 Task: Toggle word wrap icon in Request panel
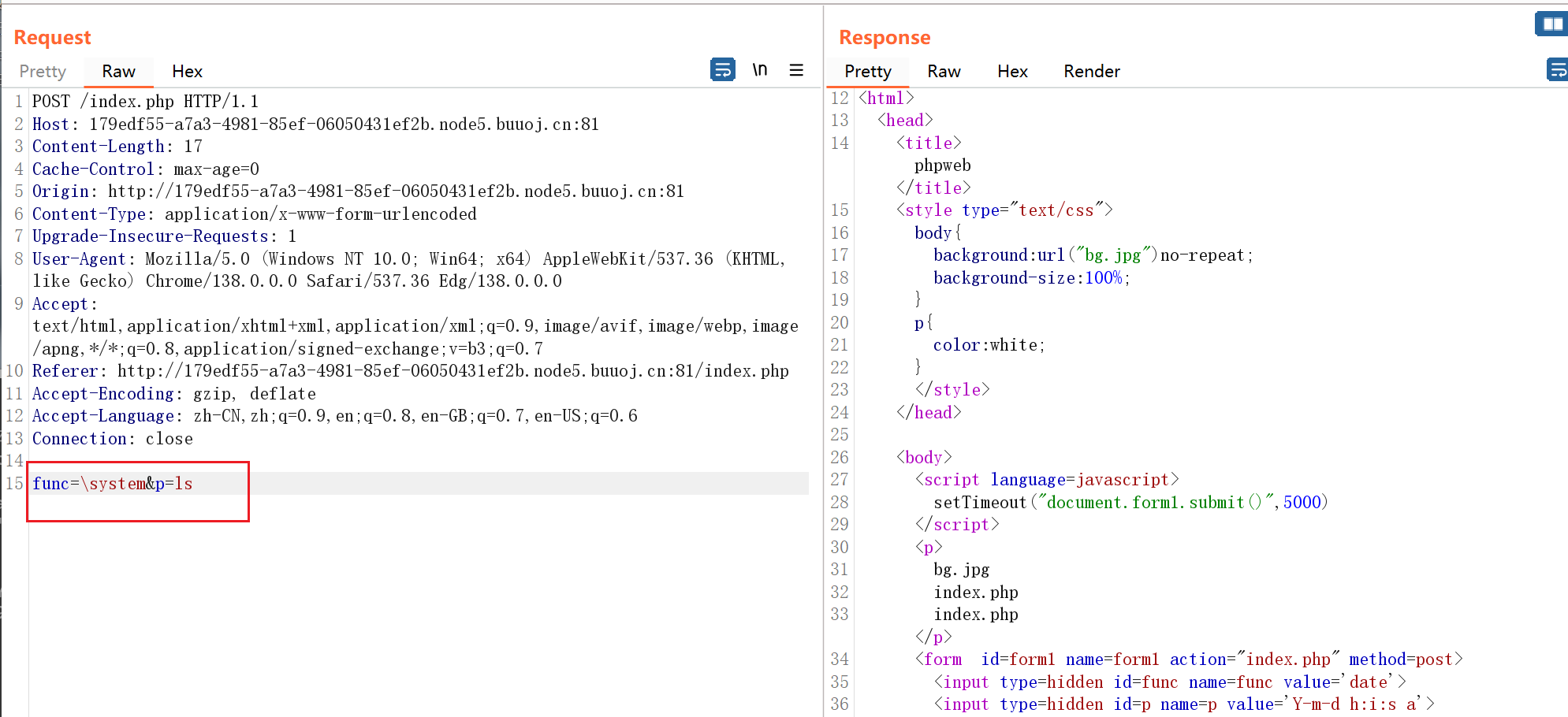pos(722,70)
